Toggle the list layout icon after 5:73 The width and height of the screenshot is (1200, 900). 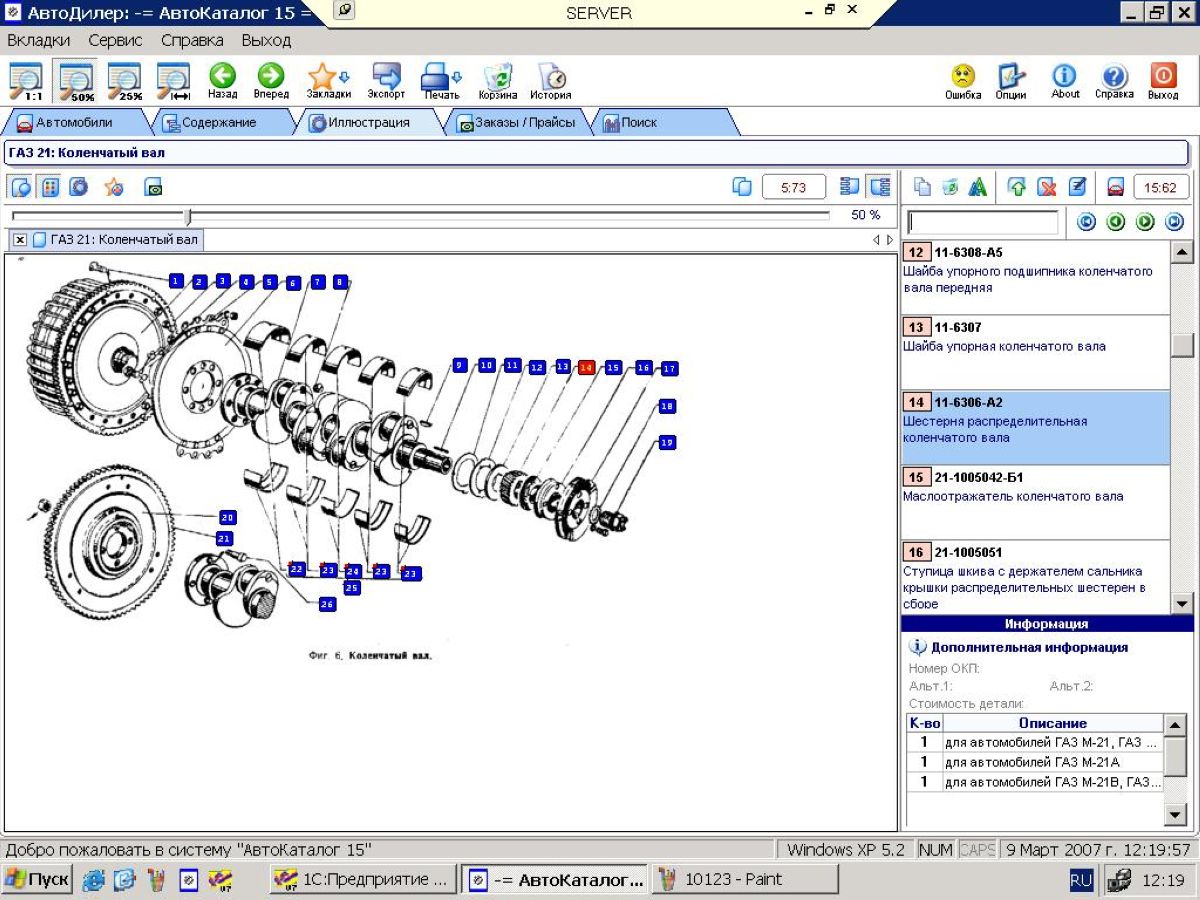coord(850,186)
